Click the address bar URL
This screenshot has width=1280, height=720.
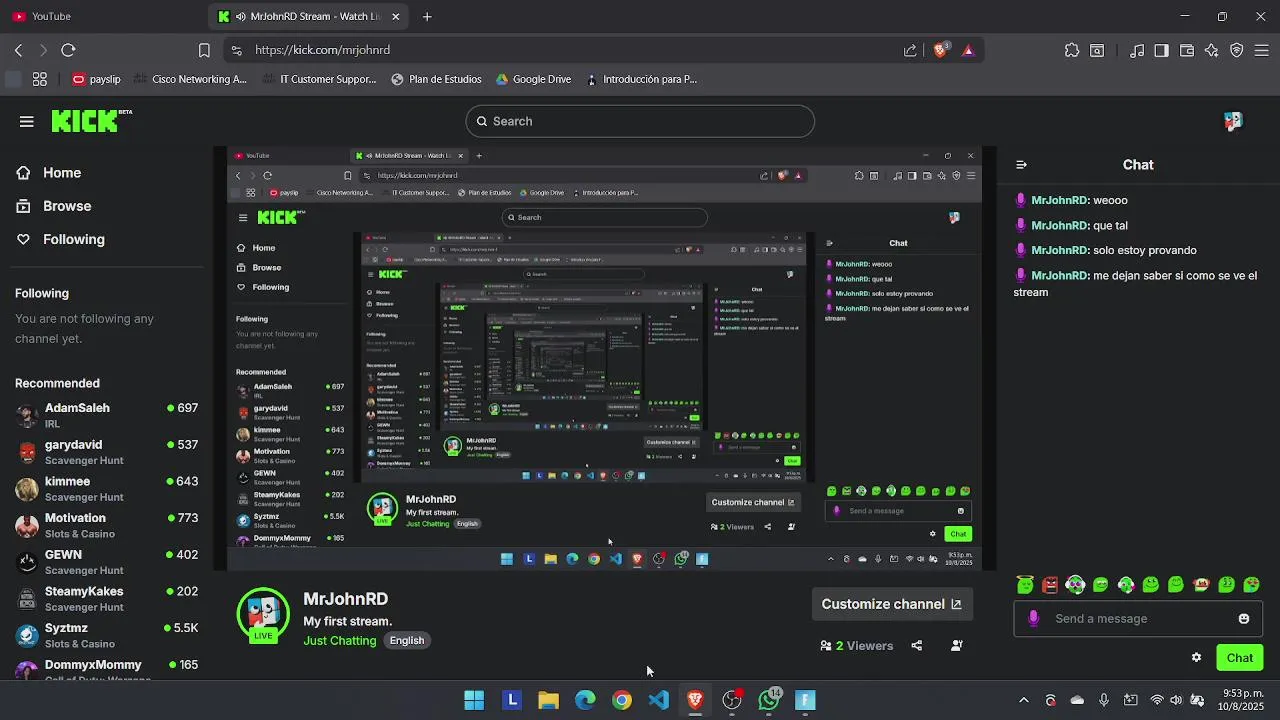click(322, 50)
